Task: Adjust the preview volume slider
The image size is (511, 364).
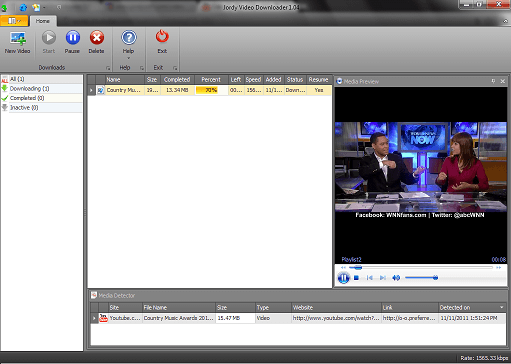Action: [x=422, y=278]
